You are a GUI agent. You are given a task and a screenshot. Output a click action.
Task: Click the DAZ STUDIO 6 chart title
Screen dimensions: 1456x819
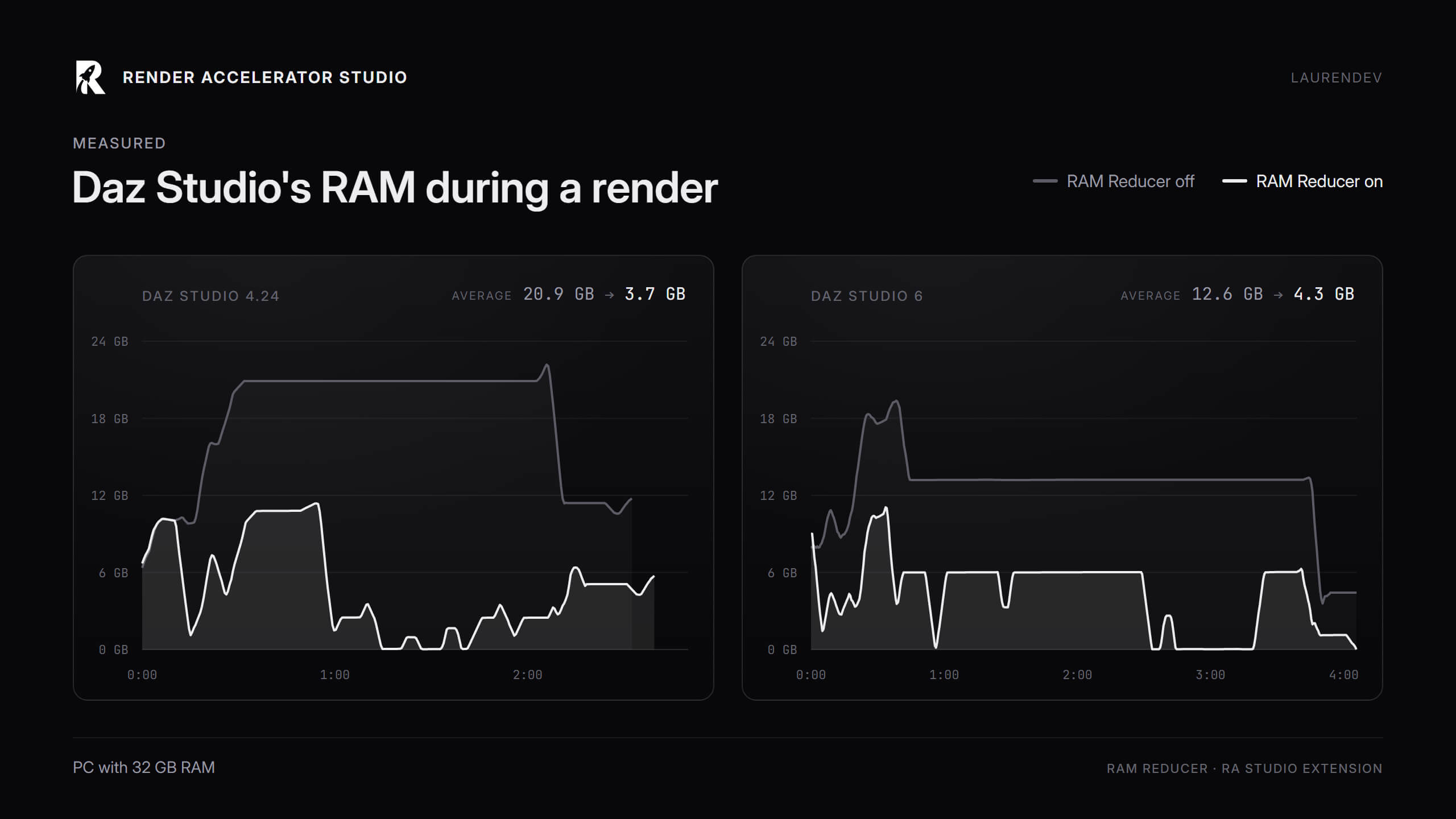867,296
